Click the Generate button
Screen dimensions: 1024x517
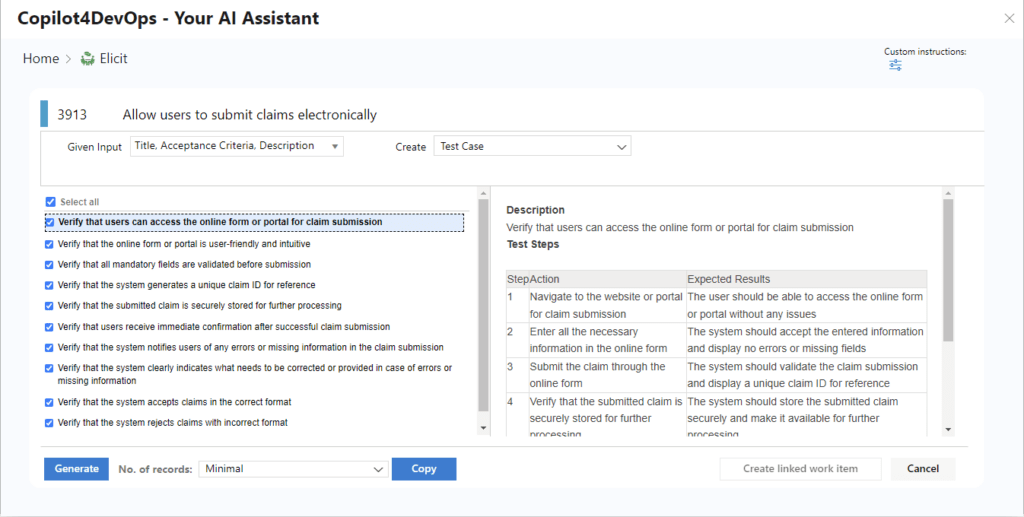pos(76,469)
